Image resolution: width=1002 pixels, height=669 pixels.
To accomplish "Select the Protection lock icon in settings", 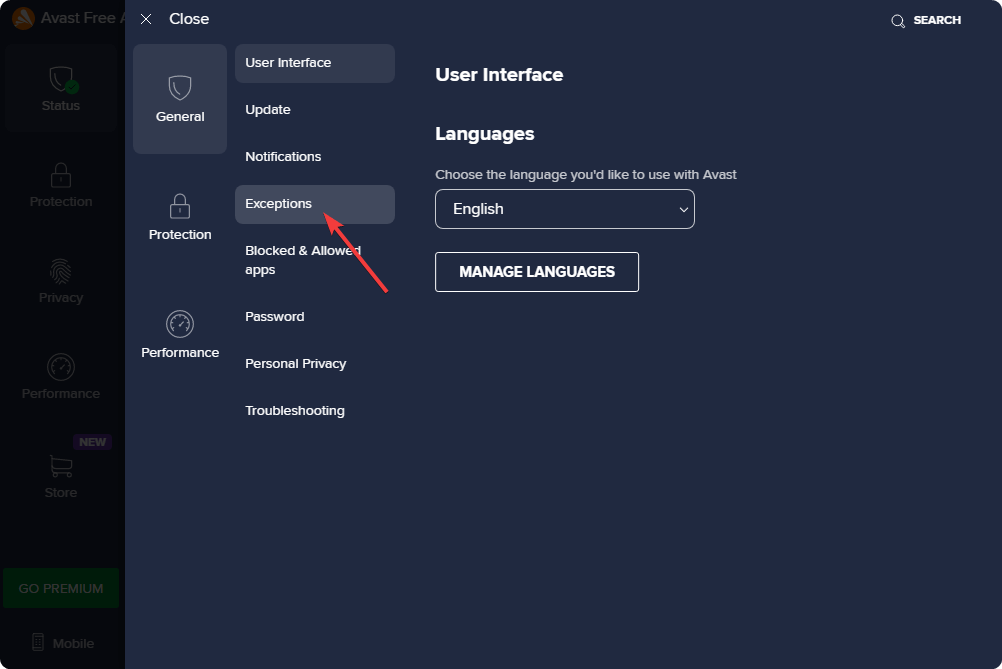I will (180, 206).
